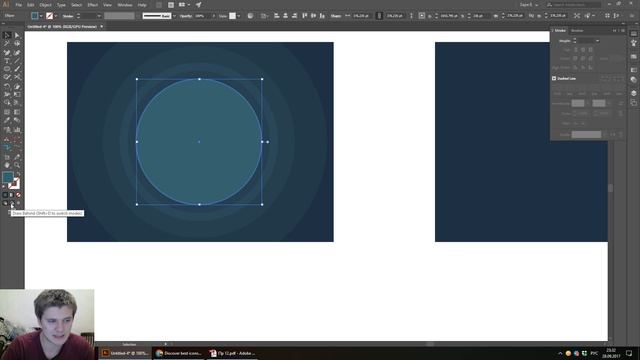Click the Stroke link in control bar

[x=68, y=16]
